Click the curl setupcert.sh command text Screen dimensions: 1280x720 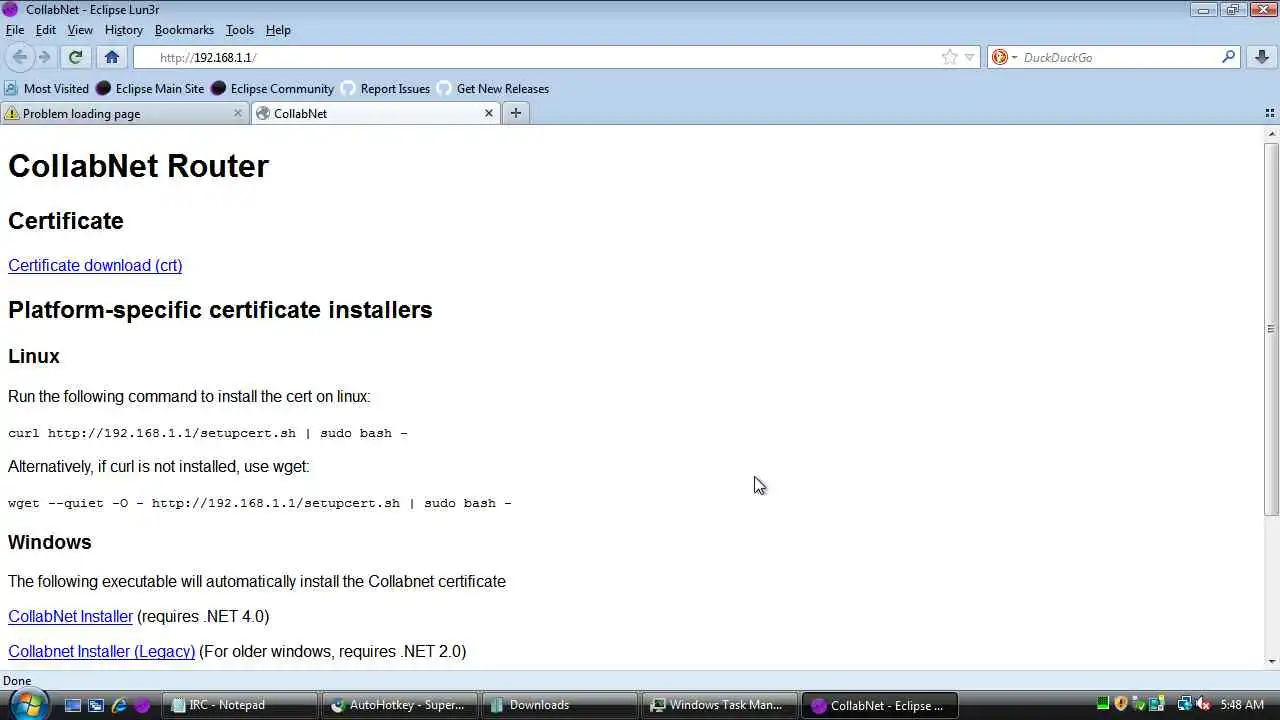coord(208,433)
